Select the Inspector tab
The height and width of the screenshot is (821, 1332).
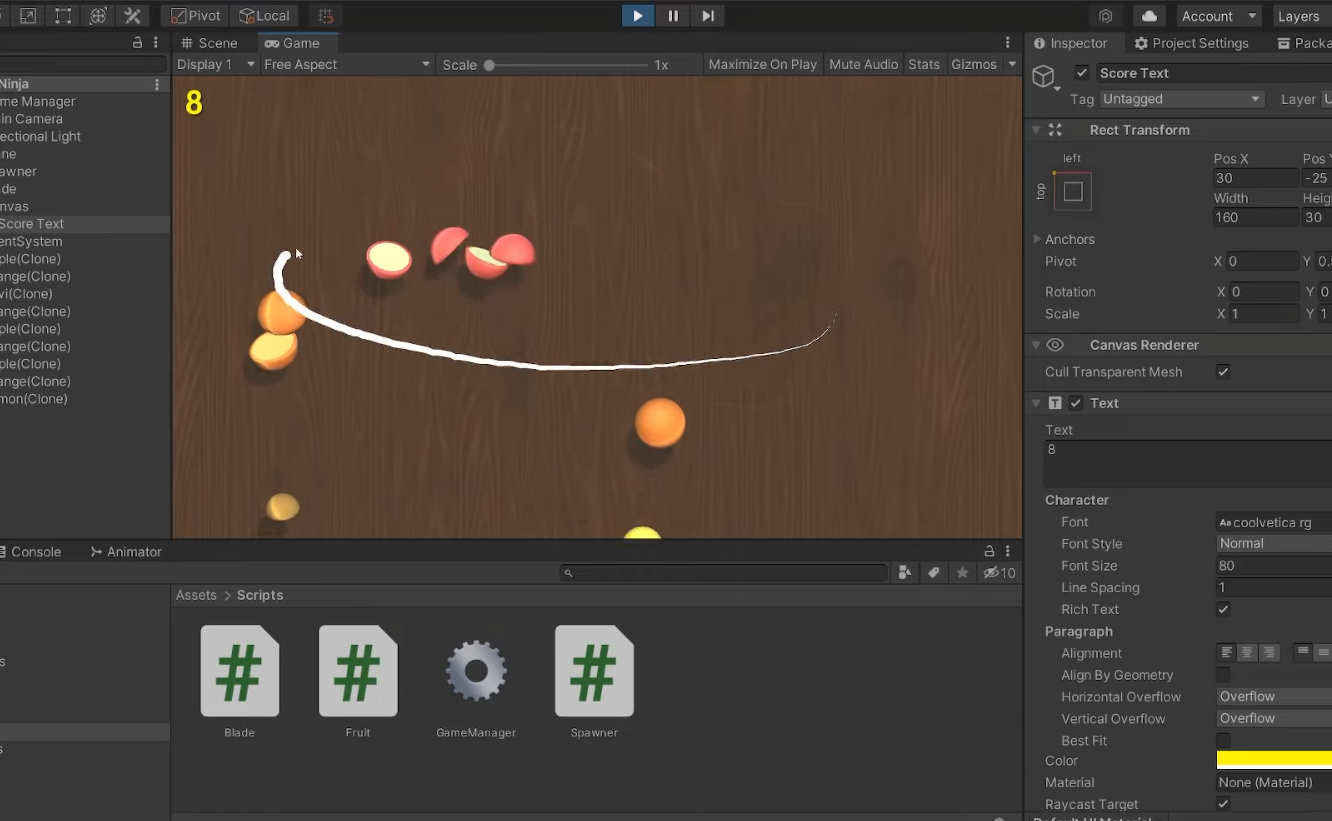(x=1070, y=43)
